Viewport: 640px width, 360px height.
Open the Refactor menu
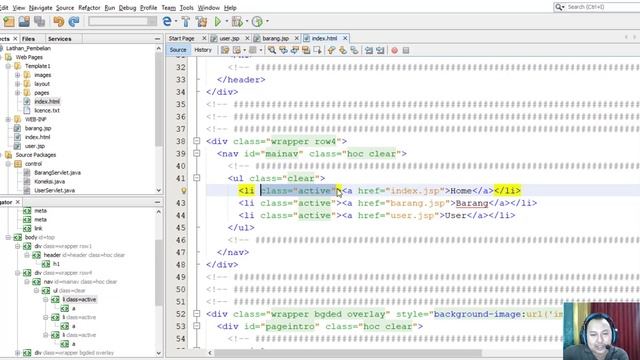click(89, 8)
